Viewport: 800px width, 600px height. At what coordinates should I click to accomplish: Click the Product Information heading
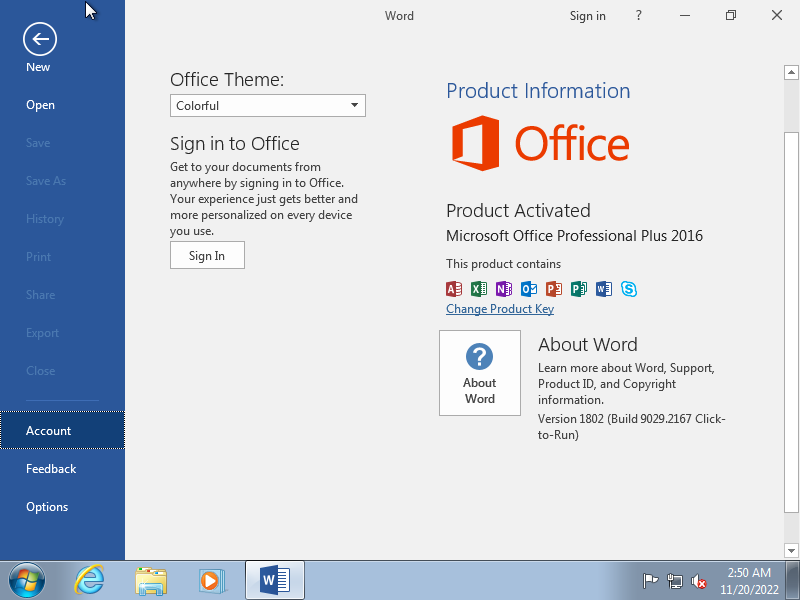538,91
